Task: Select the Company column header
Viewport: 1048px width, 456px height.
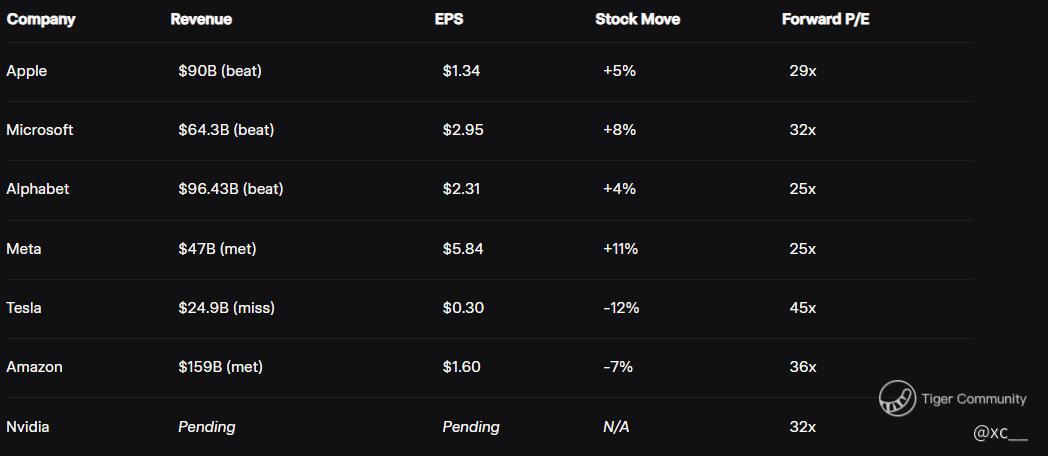Action: tap(41, 19)
